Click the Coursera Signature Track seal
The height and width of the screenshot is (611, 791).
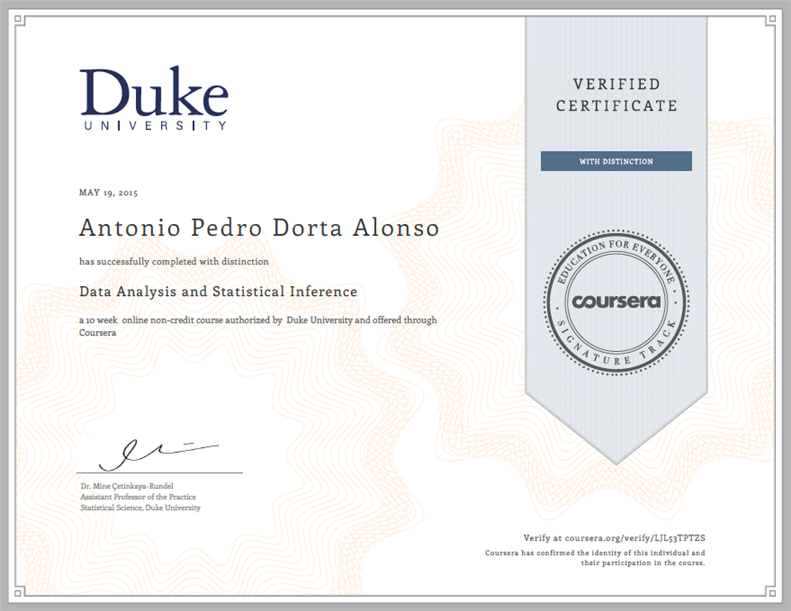[616, 302]
